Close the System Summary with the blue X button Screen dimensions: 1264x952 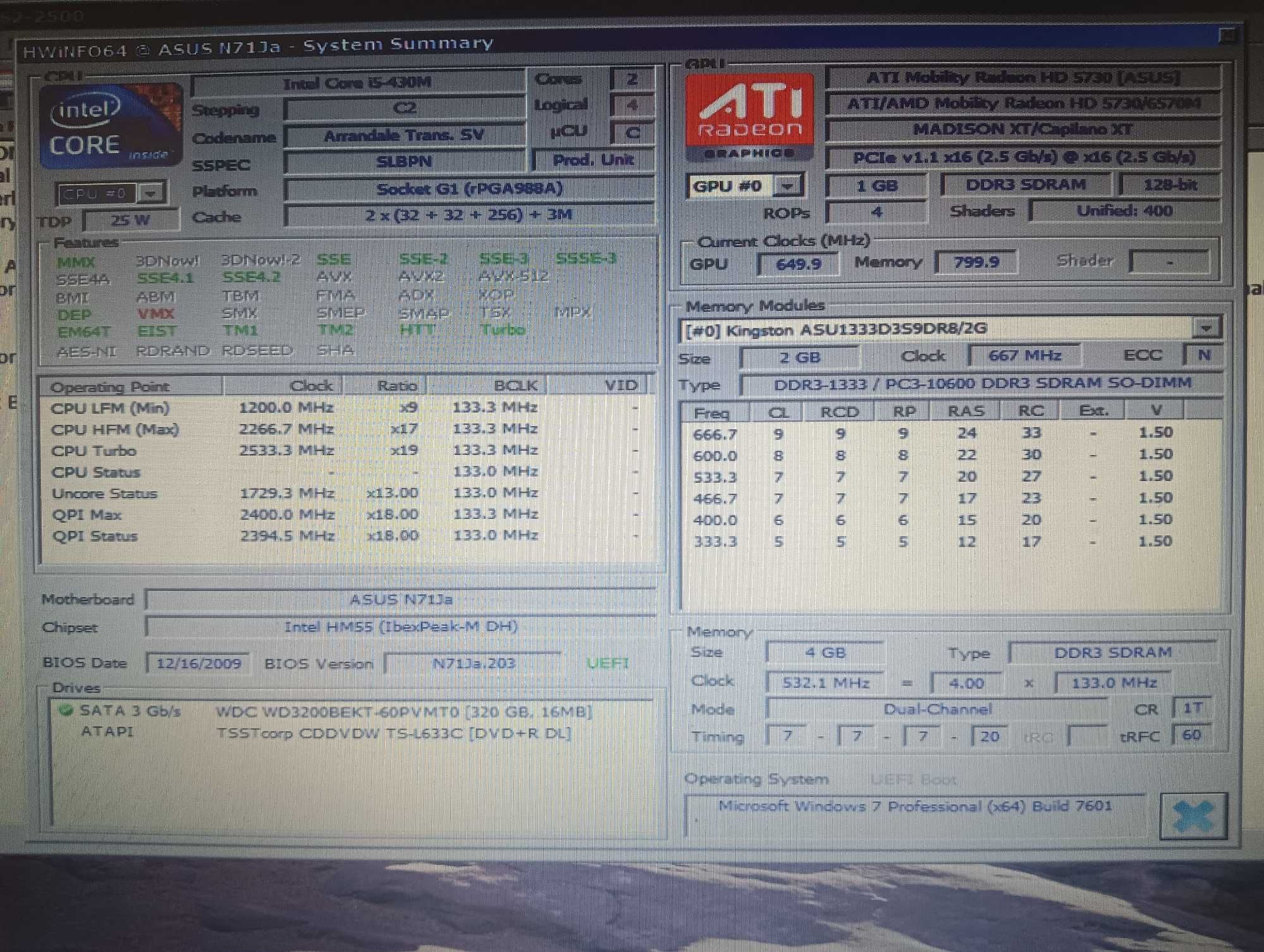[x=1193, y=816]
